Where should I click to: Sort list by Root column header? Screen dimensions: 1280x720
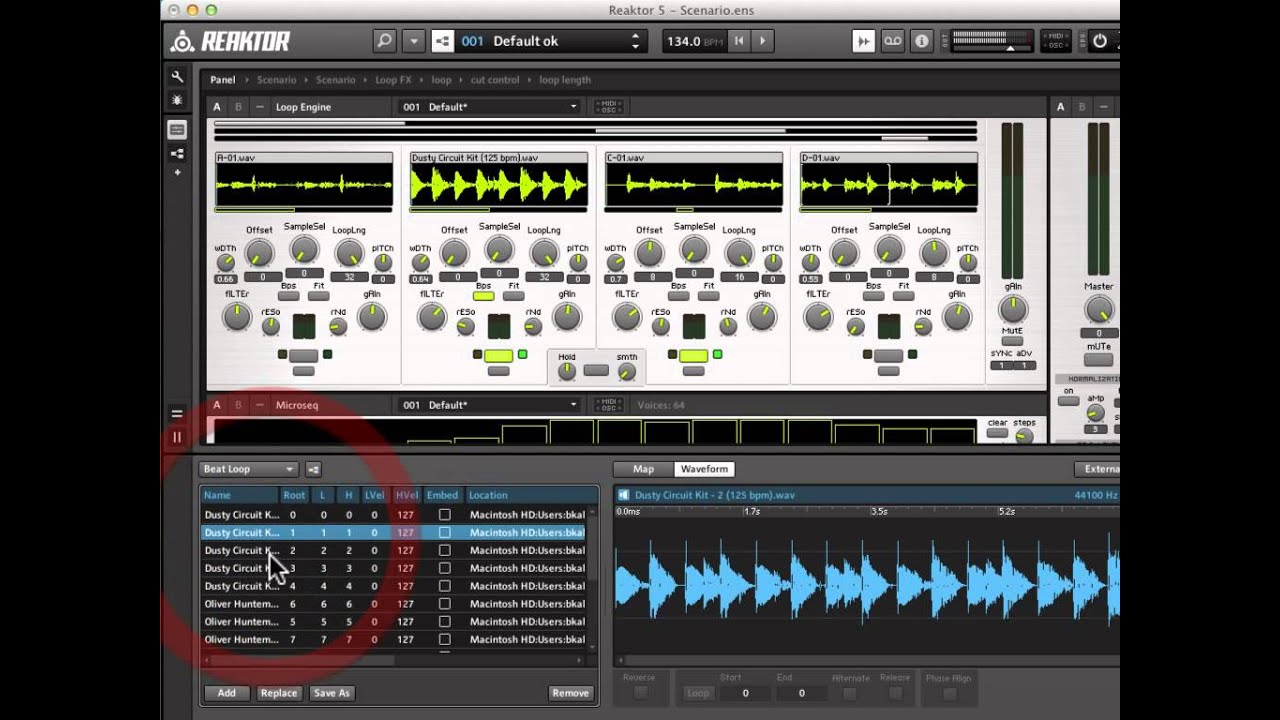[x=294, y=495]
